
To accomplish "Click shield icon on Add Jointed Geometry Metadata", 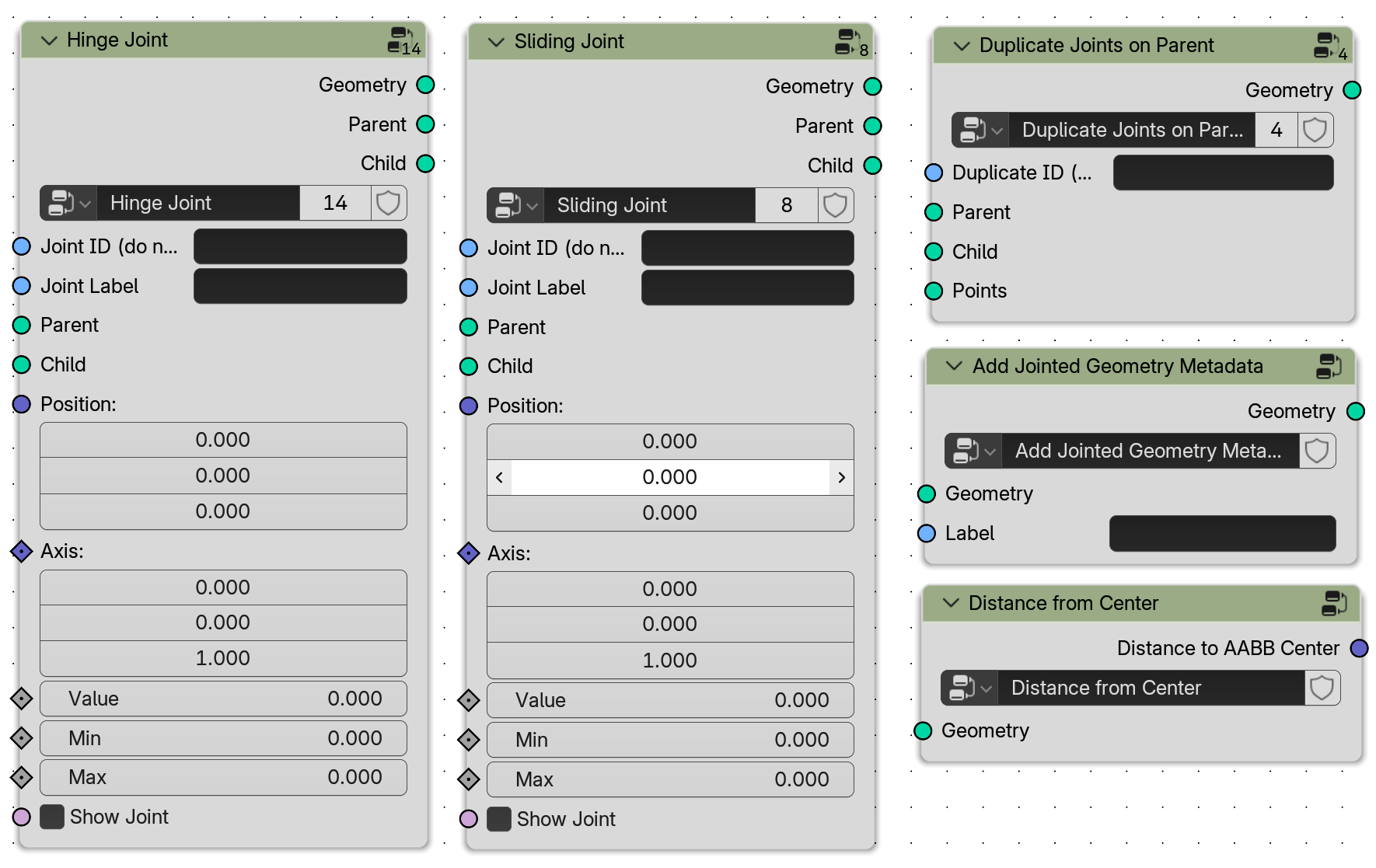I will (x=1316, y=451).
